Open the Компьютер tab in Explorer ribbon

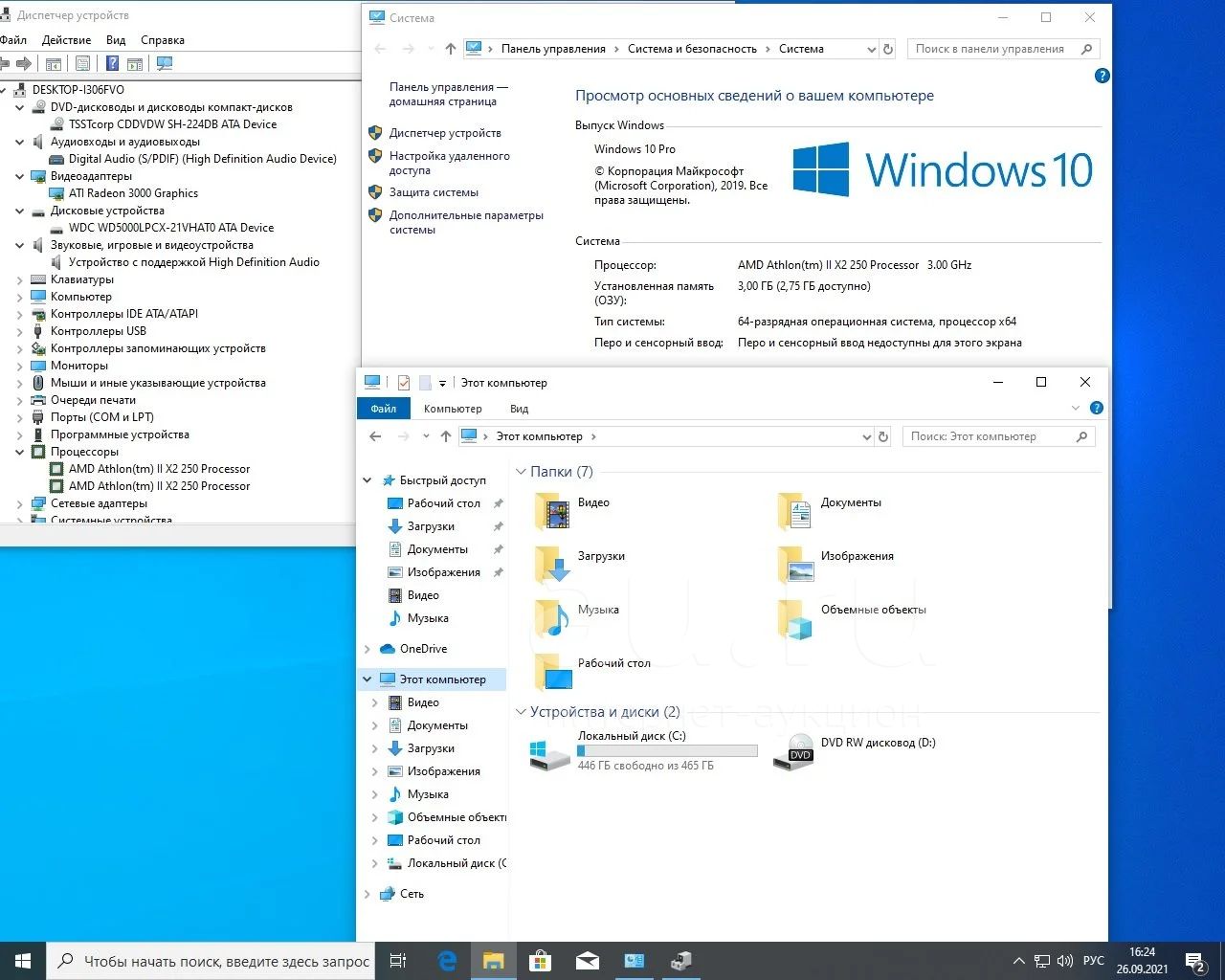[x=453, y=409]
